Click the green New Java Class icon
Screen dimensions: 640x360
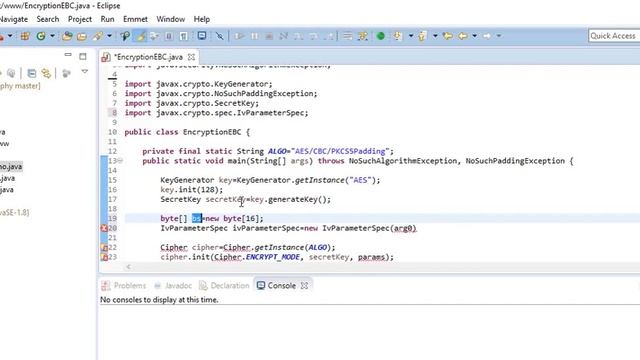point(41,36)
